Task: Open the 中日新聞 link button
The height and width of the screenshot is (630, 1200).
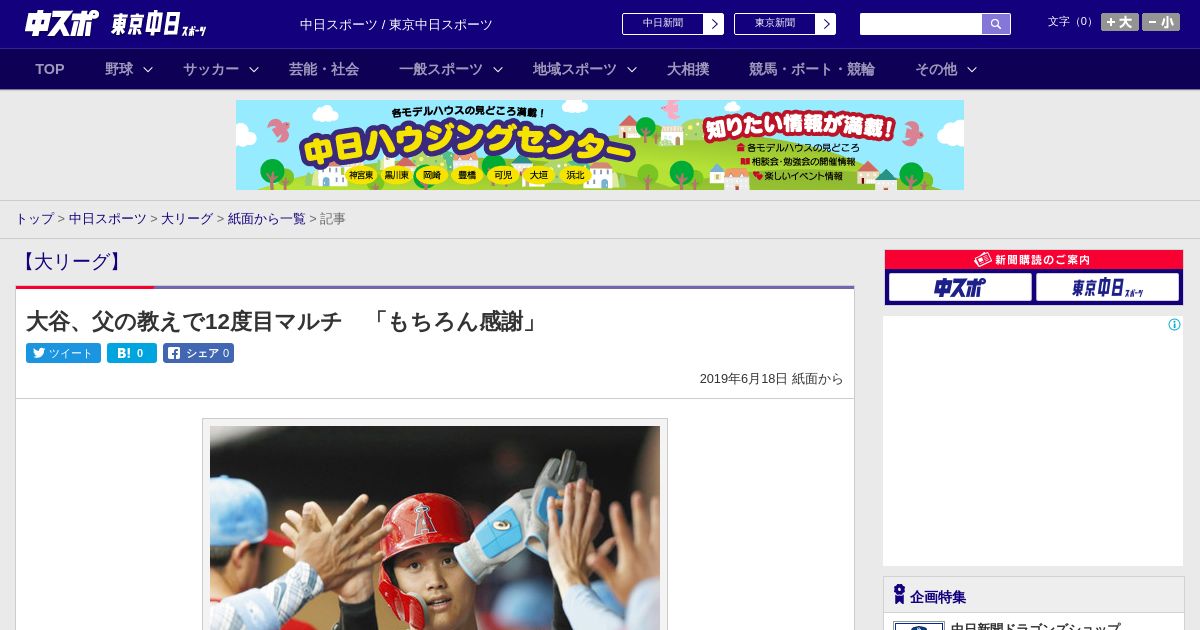Action: pyautogui.click(x=663, y=24)
